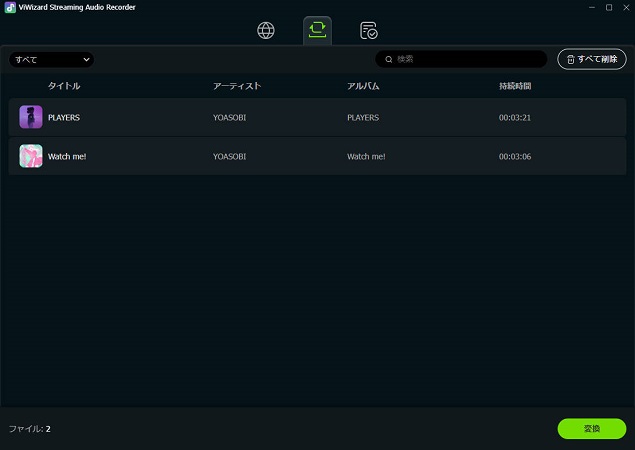Image resolution: width=635 pixels, height=450 pixels.
Task: Click the アーティスト column header
Action: (237, 86)
